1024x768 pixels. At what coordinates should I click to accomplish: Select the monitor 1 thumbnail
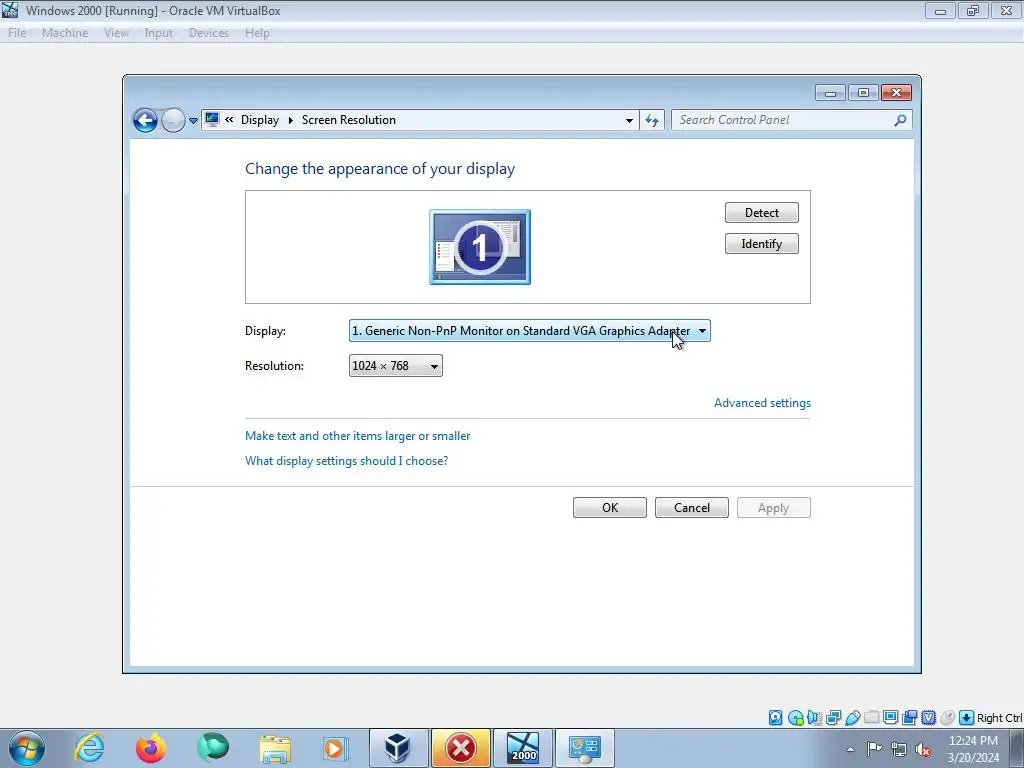point(480,247)
